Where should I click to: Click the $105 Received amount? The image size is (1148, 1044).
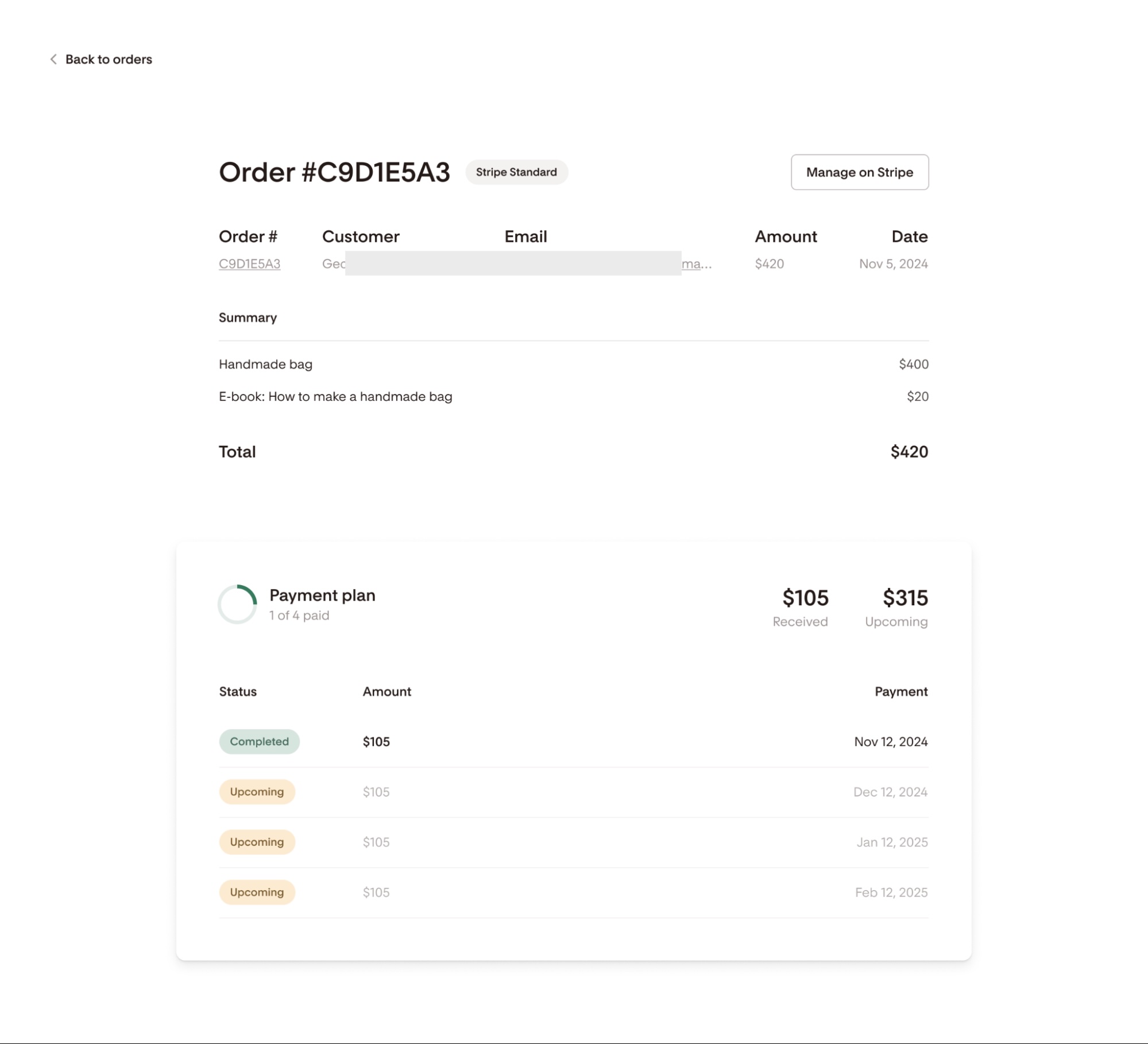click(x=805, y=598)
